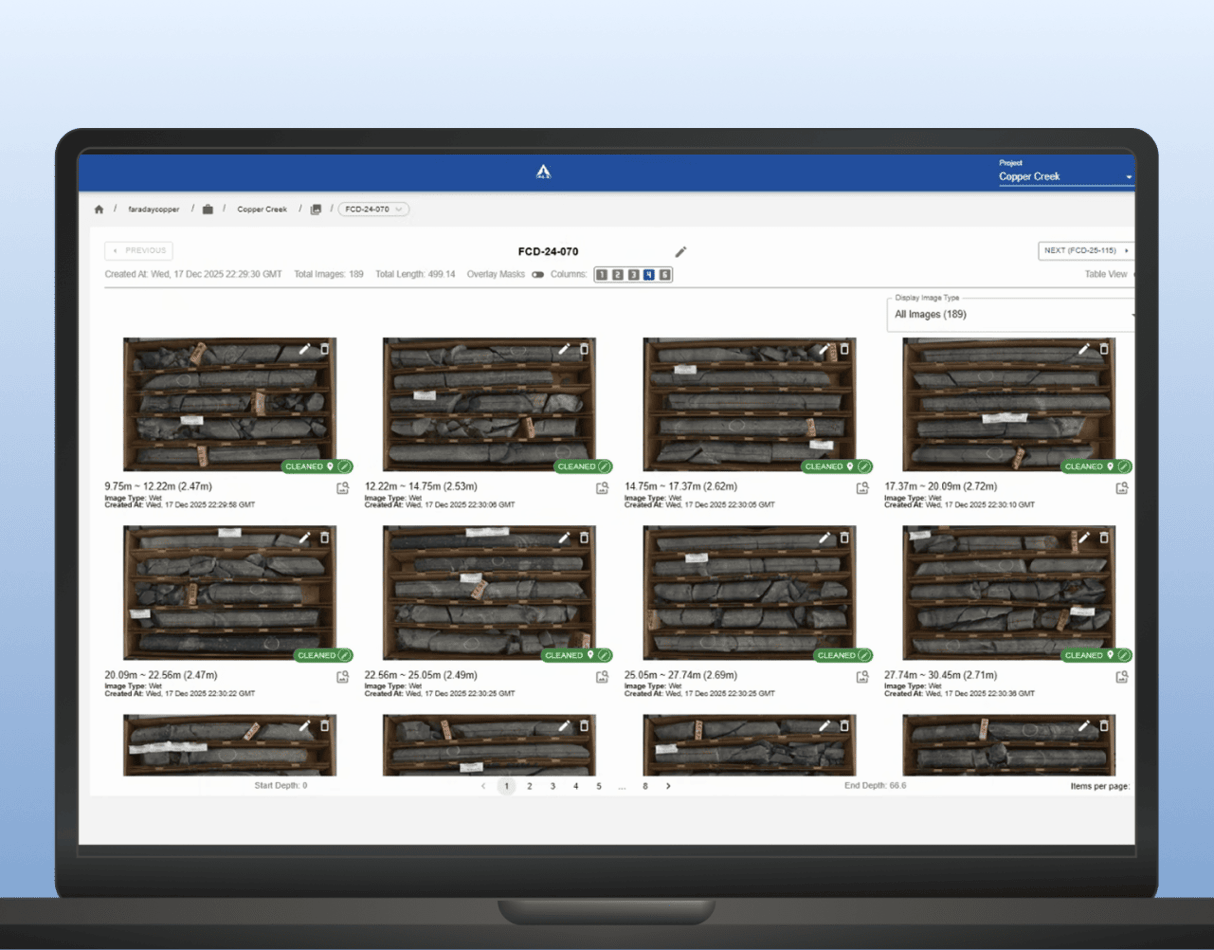Open the 17.37m ~ 20.09m core thumbnail
The height and width of the screenshot is (950, 1214).
(1009, 404)
